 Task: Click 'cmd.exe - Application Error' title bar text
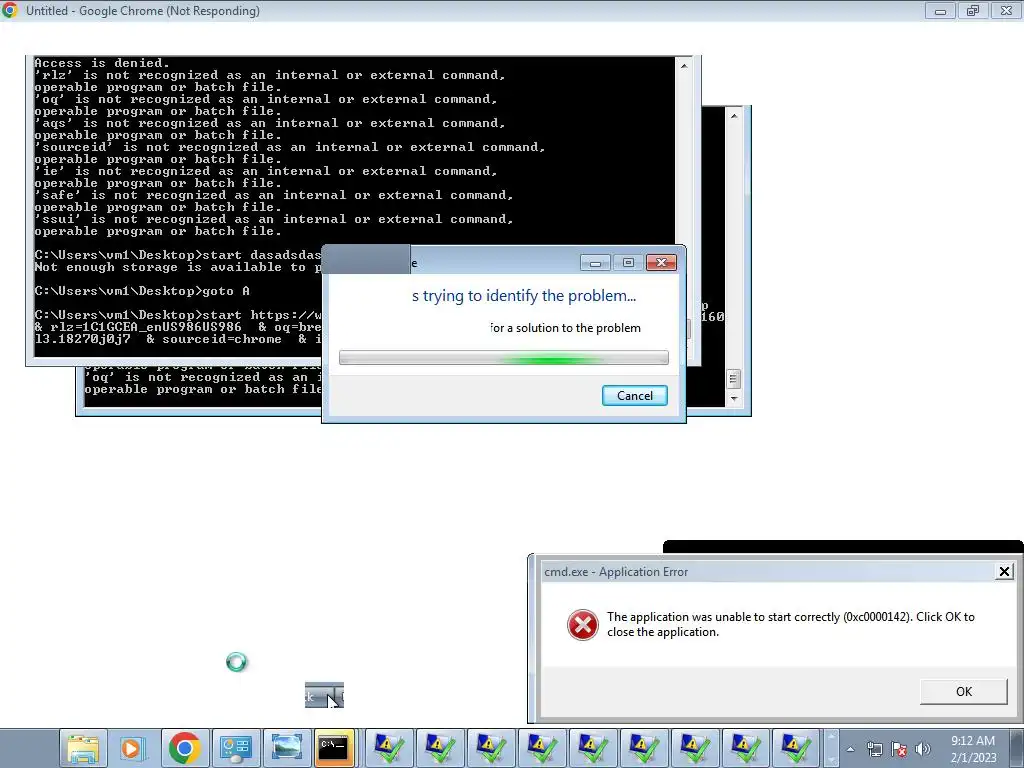[x=616, y=572]
